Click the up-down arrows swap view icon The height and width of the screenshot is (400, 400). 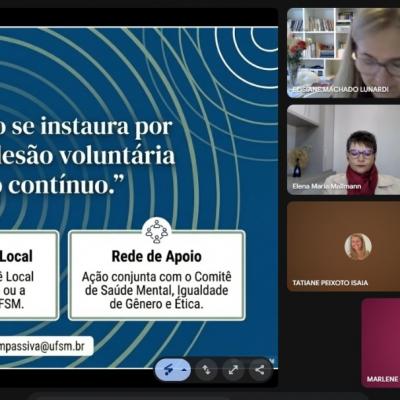pos(206,370)
